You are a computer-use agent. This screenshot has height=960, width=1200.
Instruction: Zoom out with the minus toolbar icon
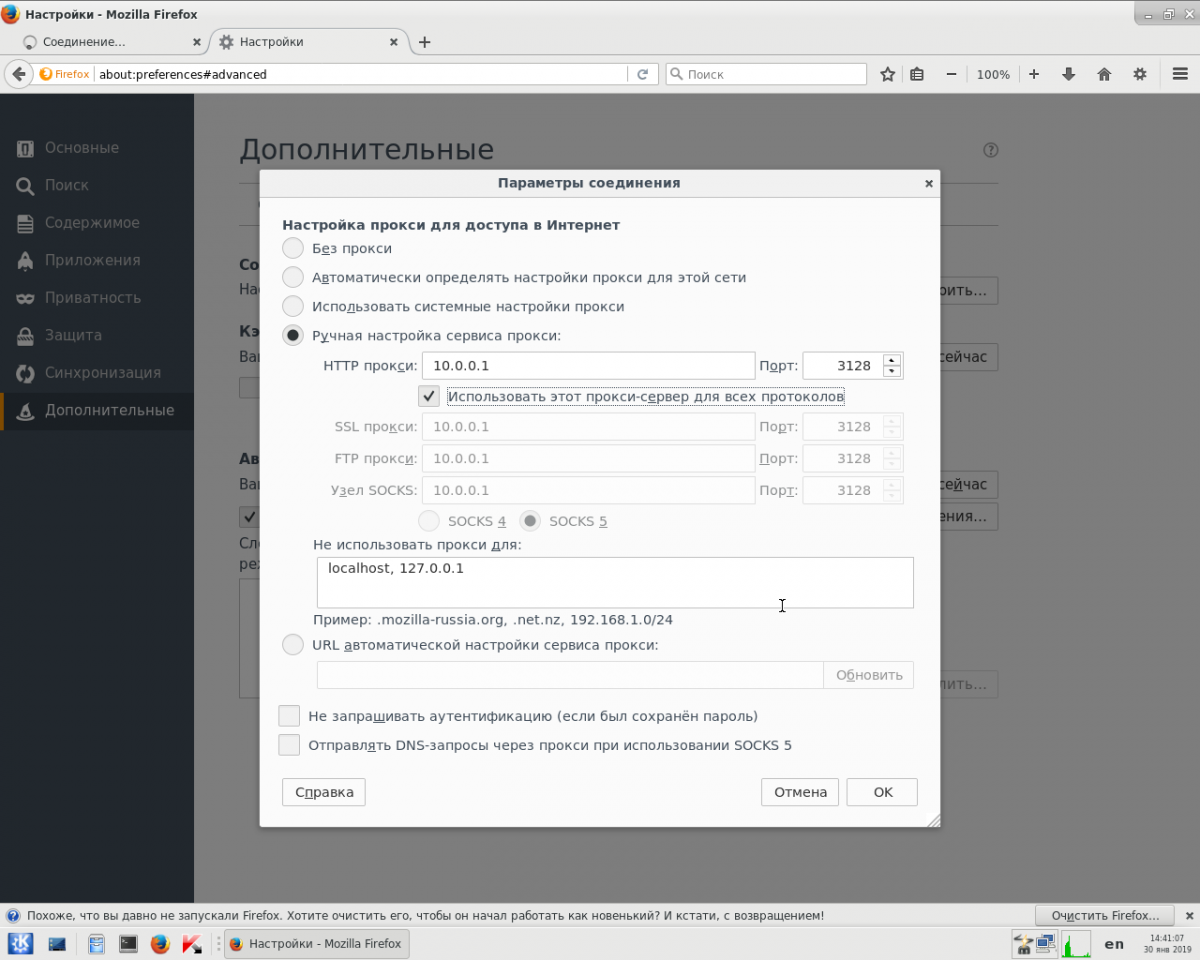pyautogui.click(x=952, y=74)
